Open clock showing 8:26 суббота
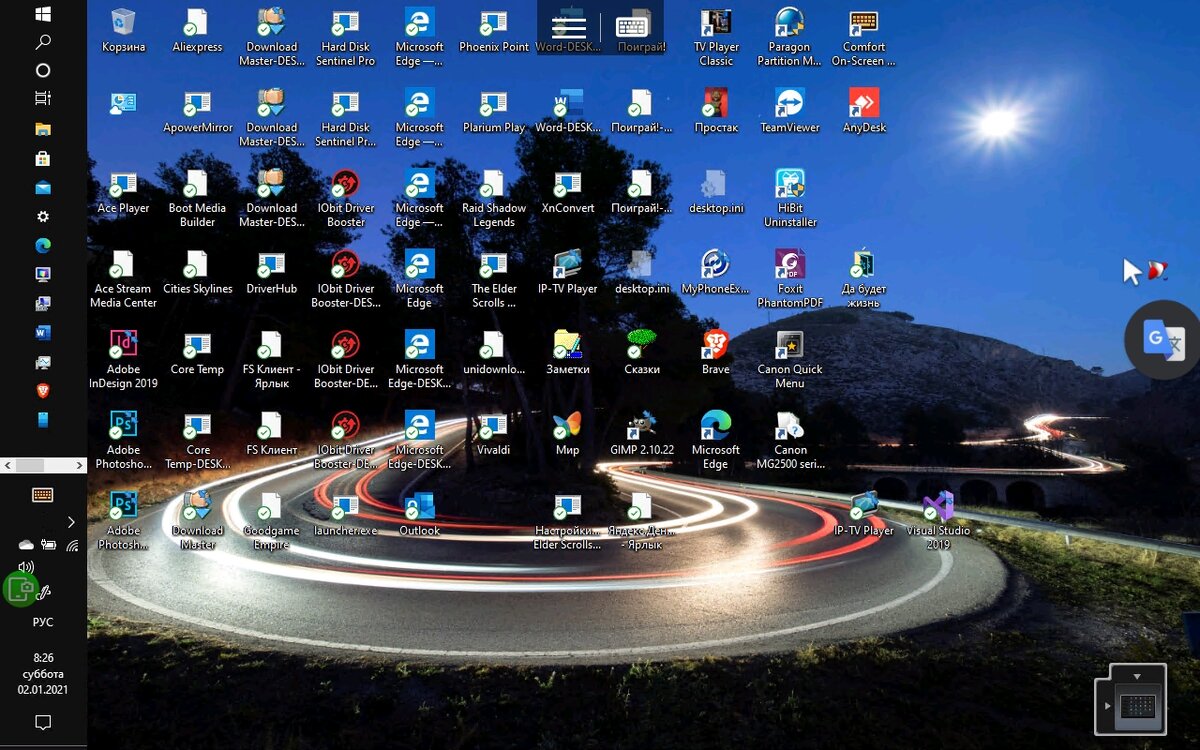The image size is (1200, 750). coord(43,673)
